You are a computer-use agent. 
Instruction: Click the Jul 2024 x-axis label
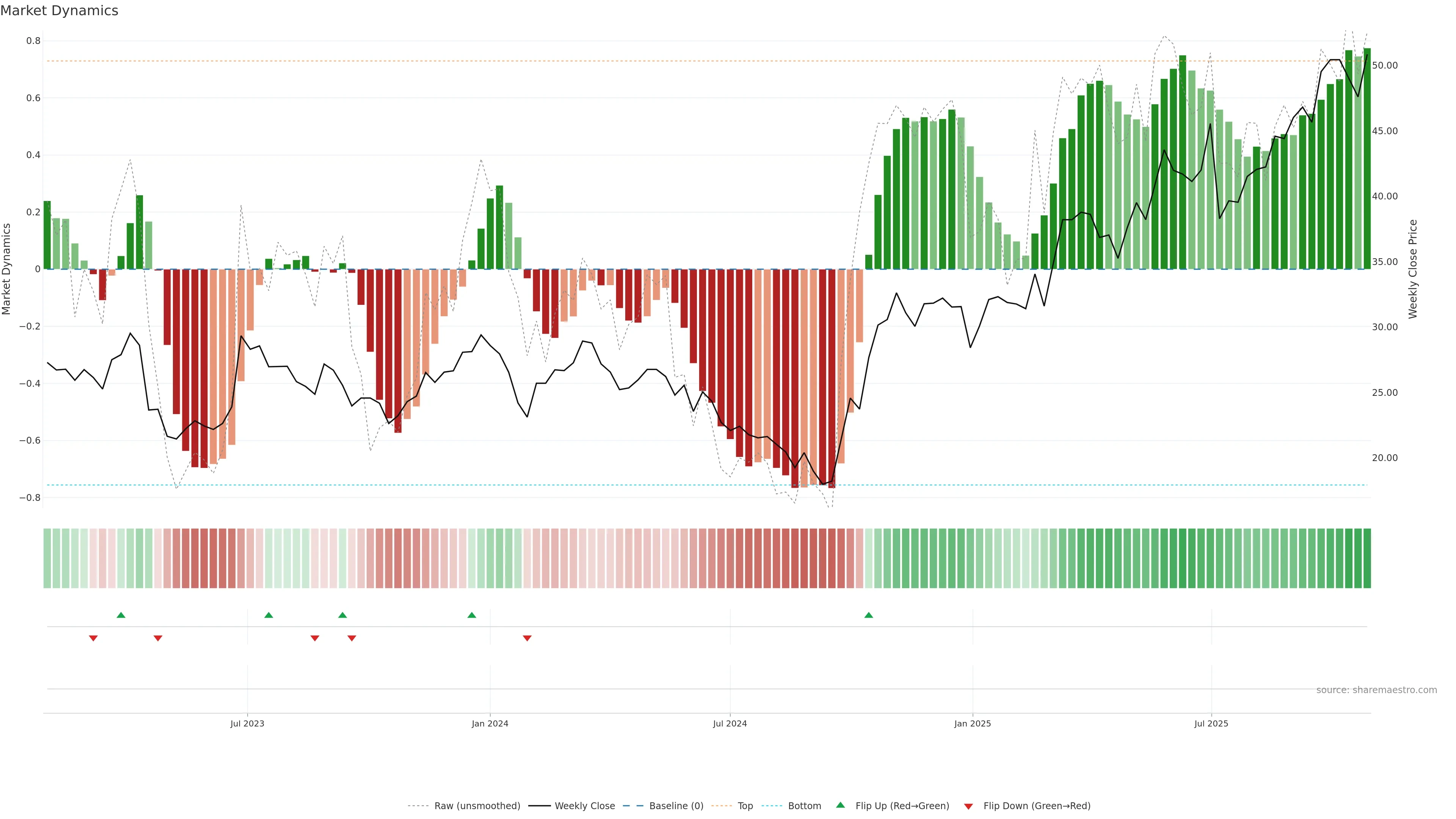(730, 723)
